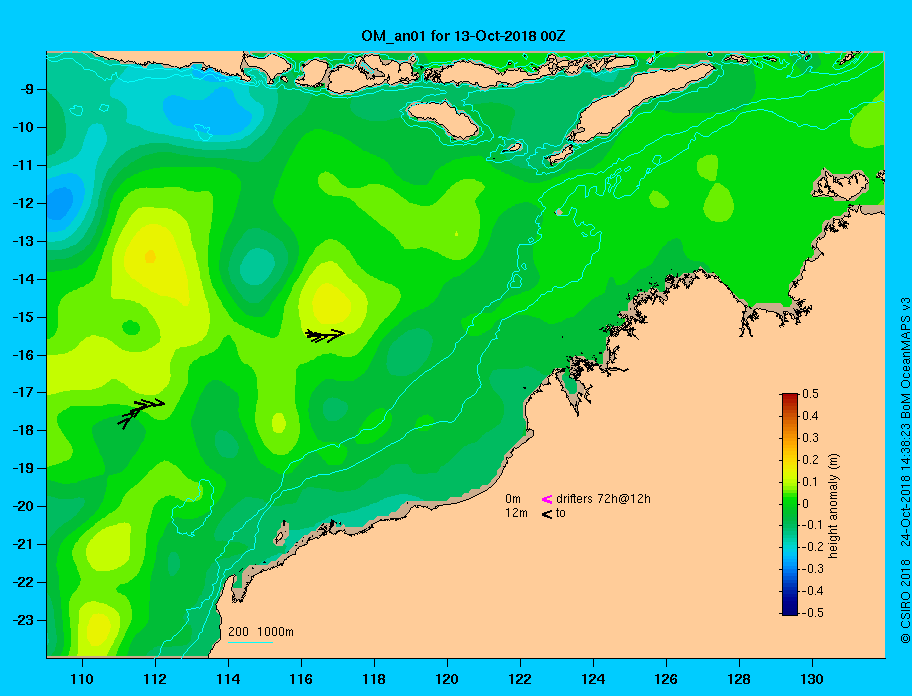Click the longitude axis label '110'
The image size is (912, 696).
coord(82,679)
